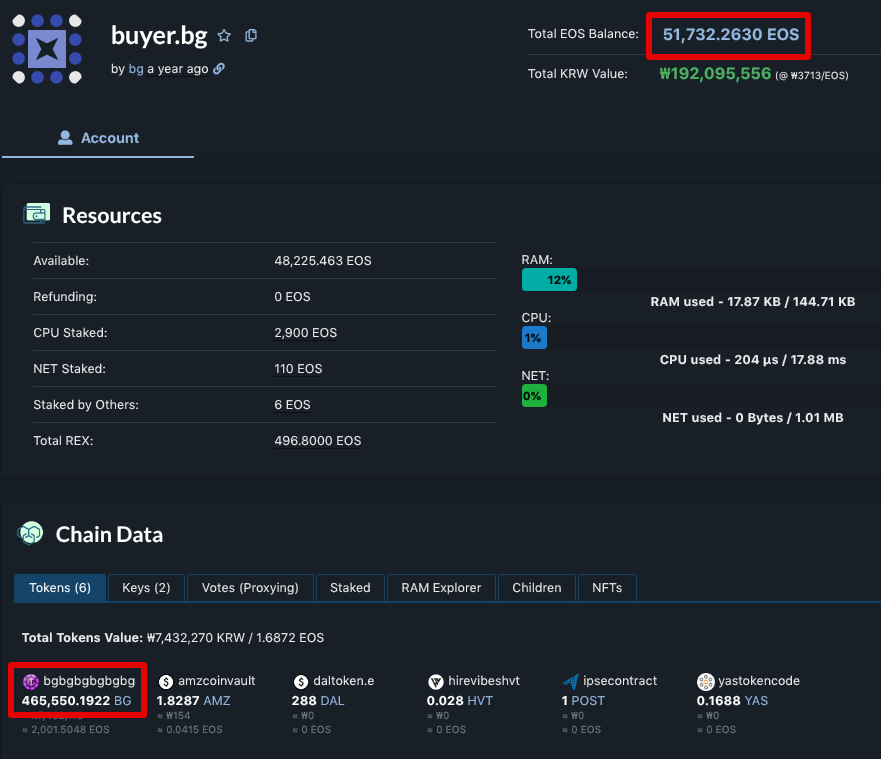The height and width of the screenshot is (759, 881).
Task: Open the NFTs tab
Action: click(607, 588)
